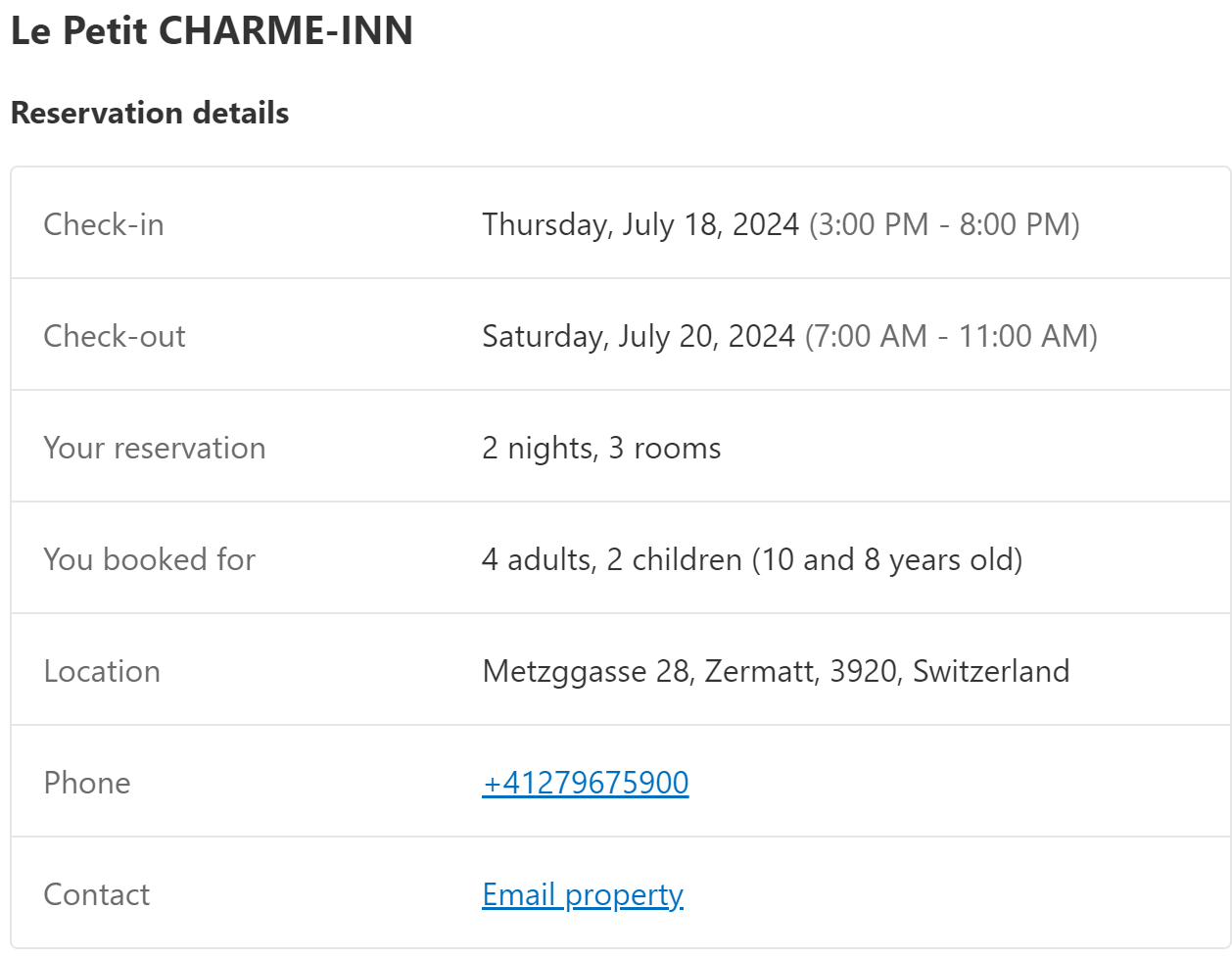Click the Phone label
Image resolution: width=1232 pixels, height=958 pixels.
(x=87, y=783)
